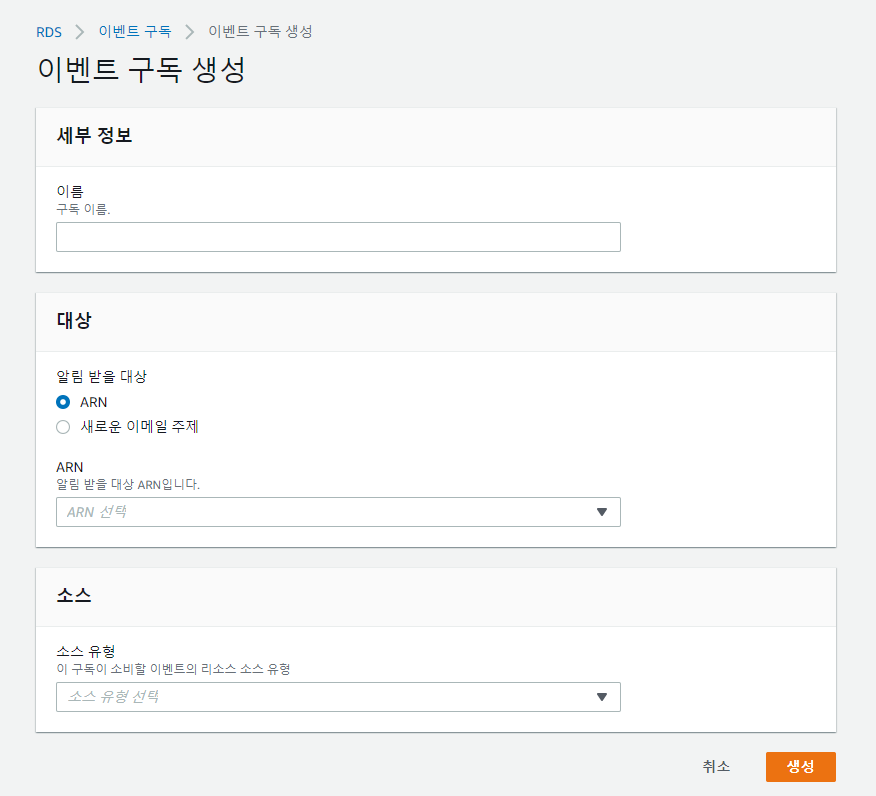Click the breadcrumb chevron right after RDS
Viewport: 876px width, 796px height.
tap(80, 32)
